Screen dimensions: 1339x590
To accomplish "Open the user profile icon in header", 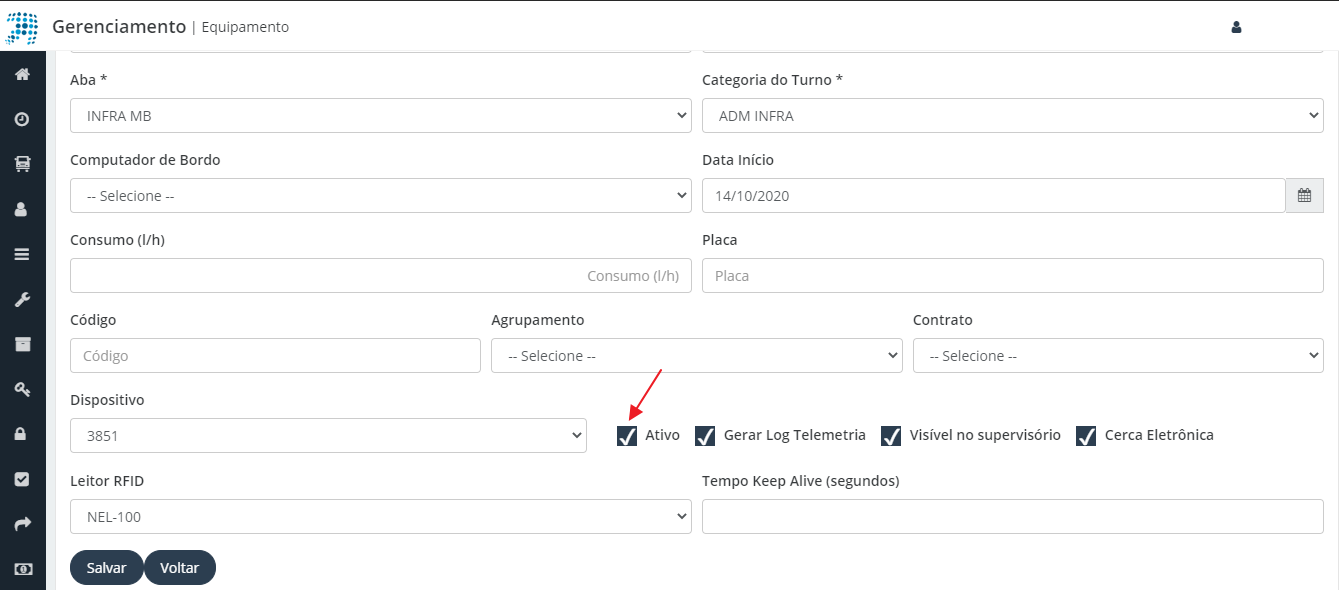I will [1236, 27].
